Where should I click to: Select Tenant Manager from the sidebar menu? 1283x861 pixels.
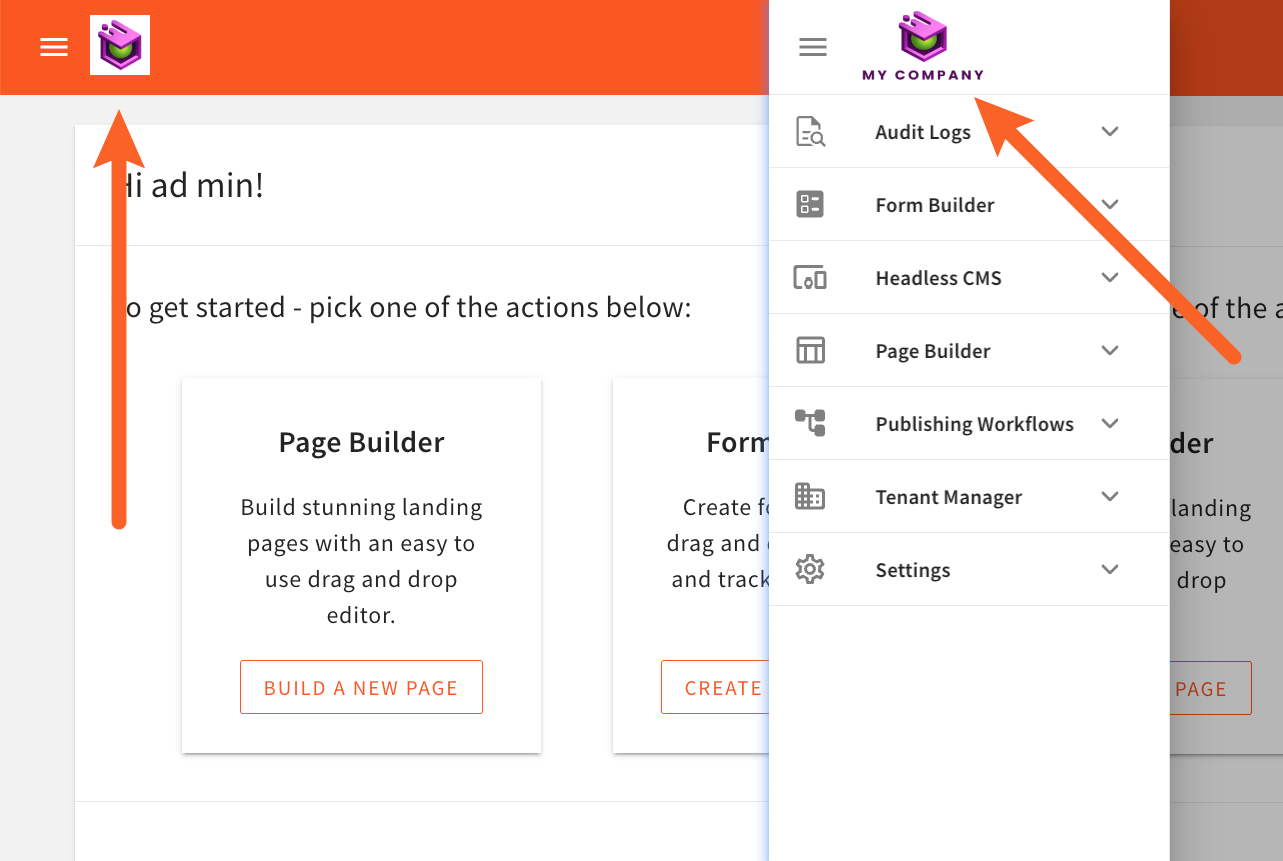tap(948, 496)
